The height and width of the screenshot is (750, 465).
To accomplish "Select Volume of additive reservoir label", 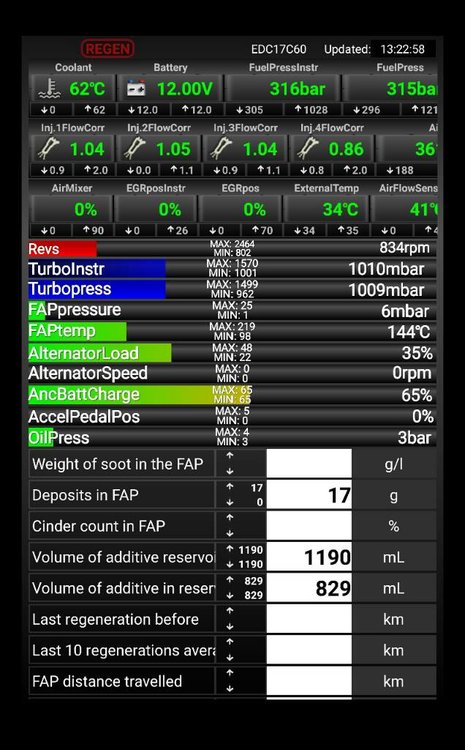I will [123, 557].
